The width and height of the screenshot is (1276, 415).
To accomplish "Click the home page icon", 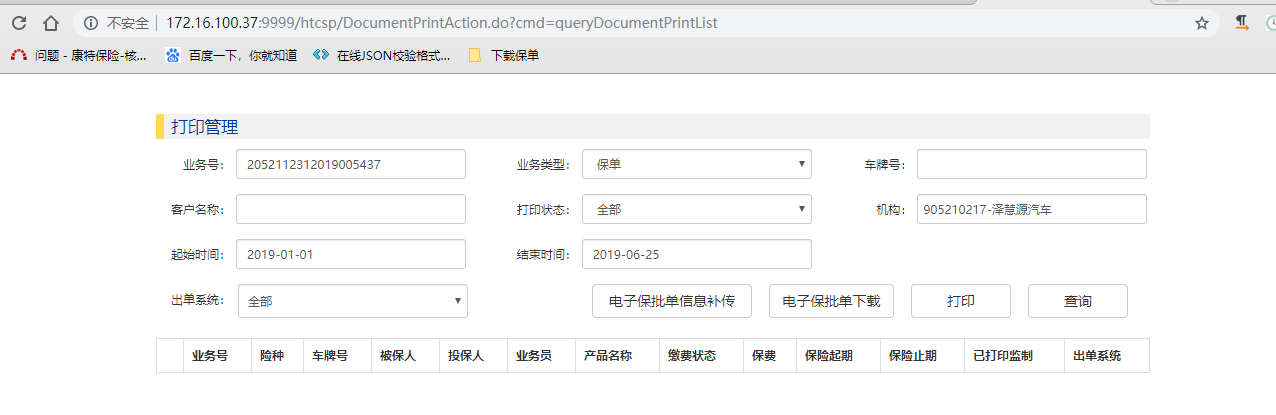I will click(x=51, y=22).
